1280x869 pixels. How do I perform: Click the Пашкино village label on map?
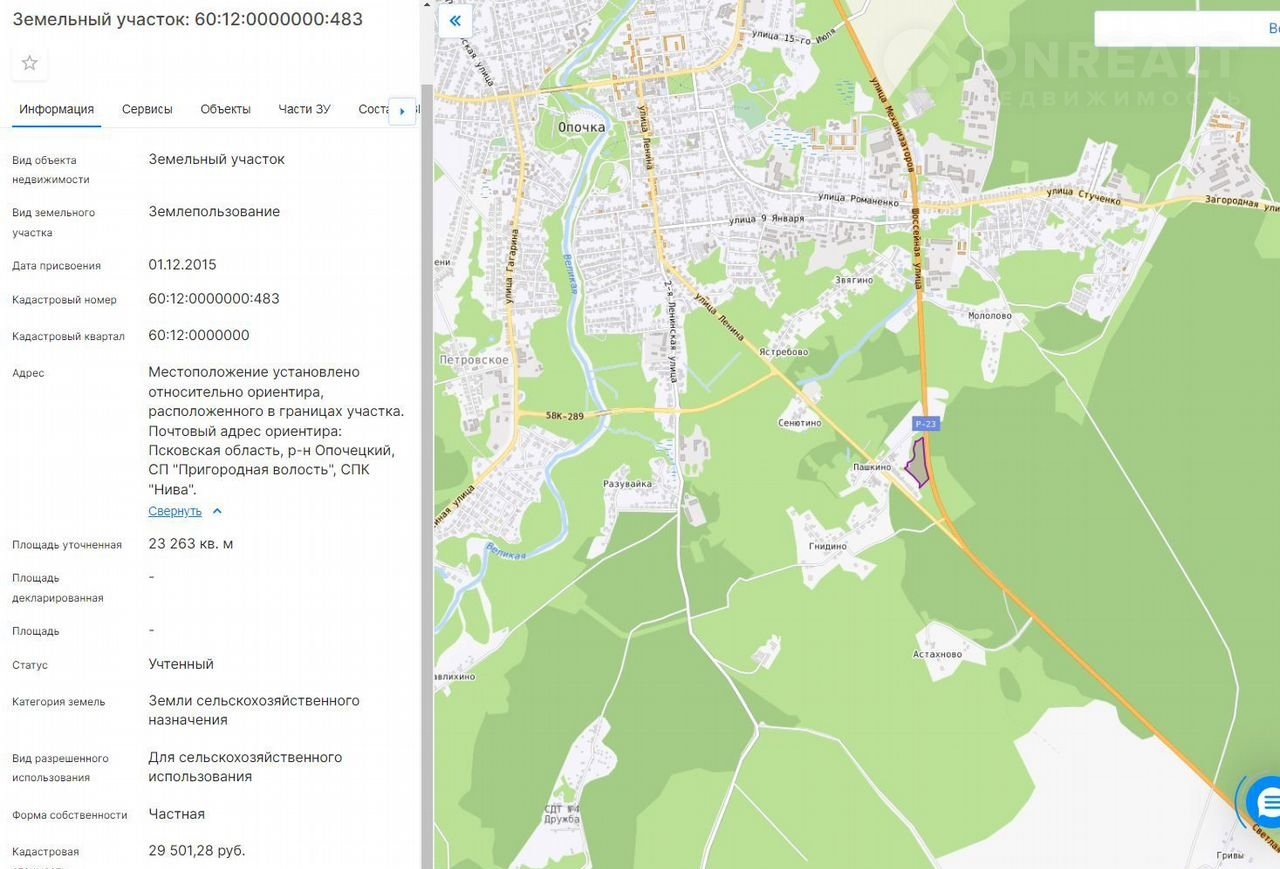point(872,467)
